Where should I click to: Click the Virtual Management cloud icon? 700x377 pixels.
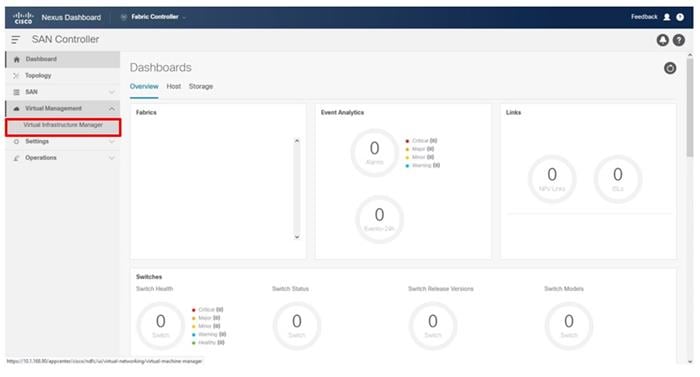pos(17,109)
